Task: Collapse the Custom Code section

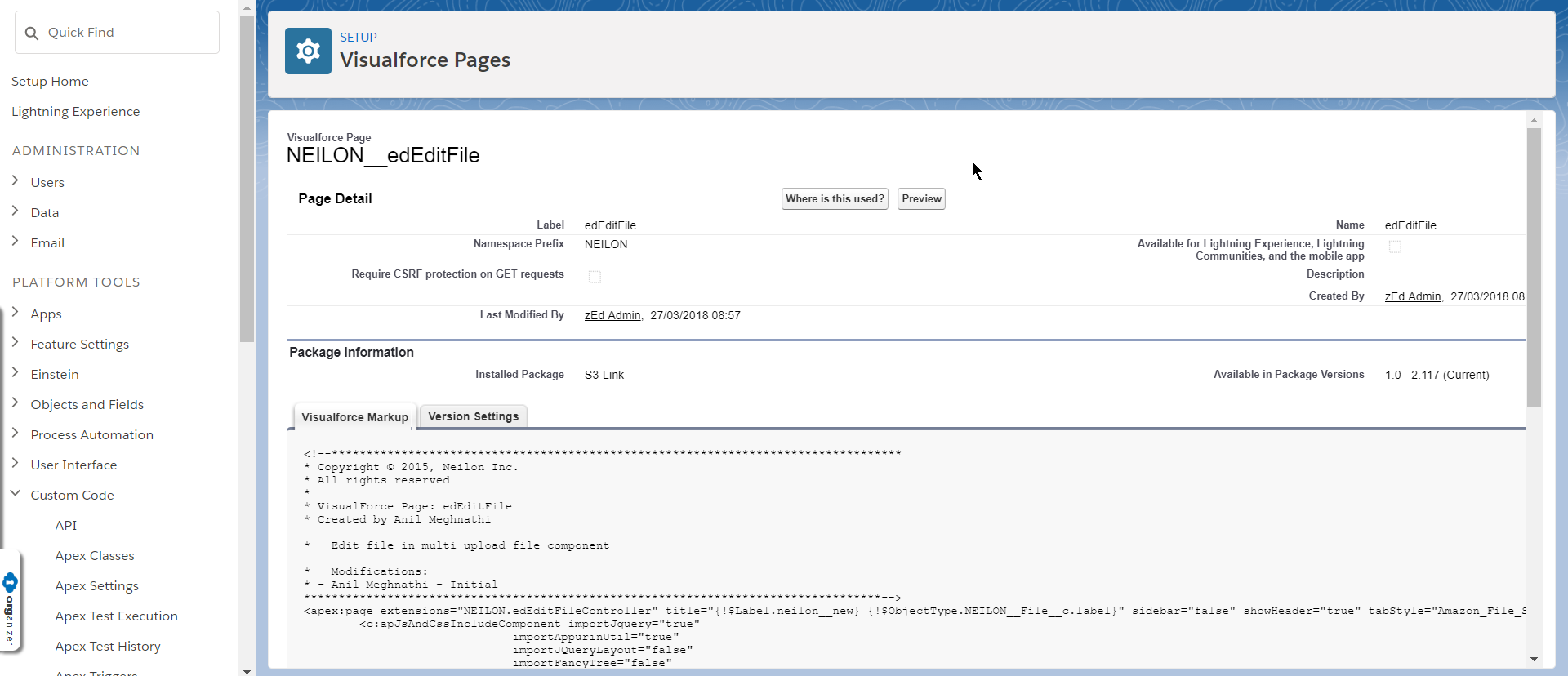Action: [x=15, y=493]
